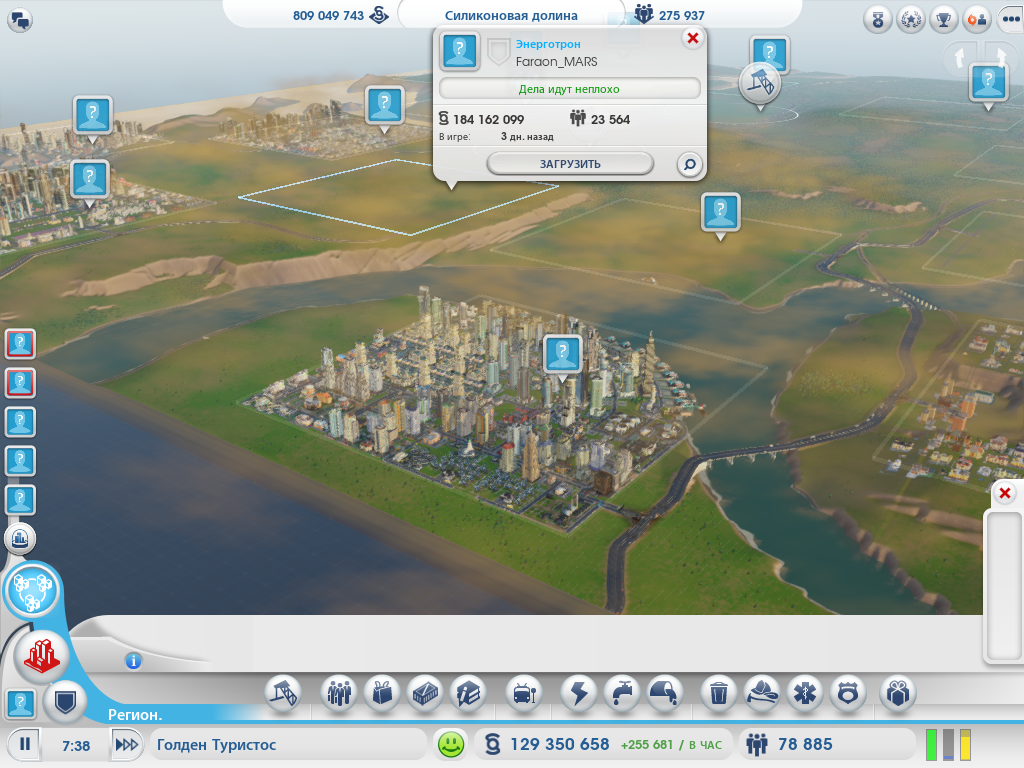
Task: Click the RCI demand color bars
Action: click(x=948, y=745)
